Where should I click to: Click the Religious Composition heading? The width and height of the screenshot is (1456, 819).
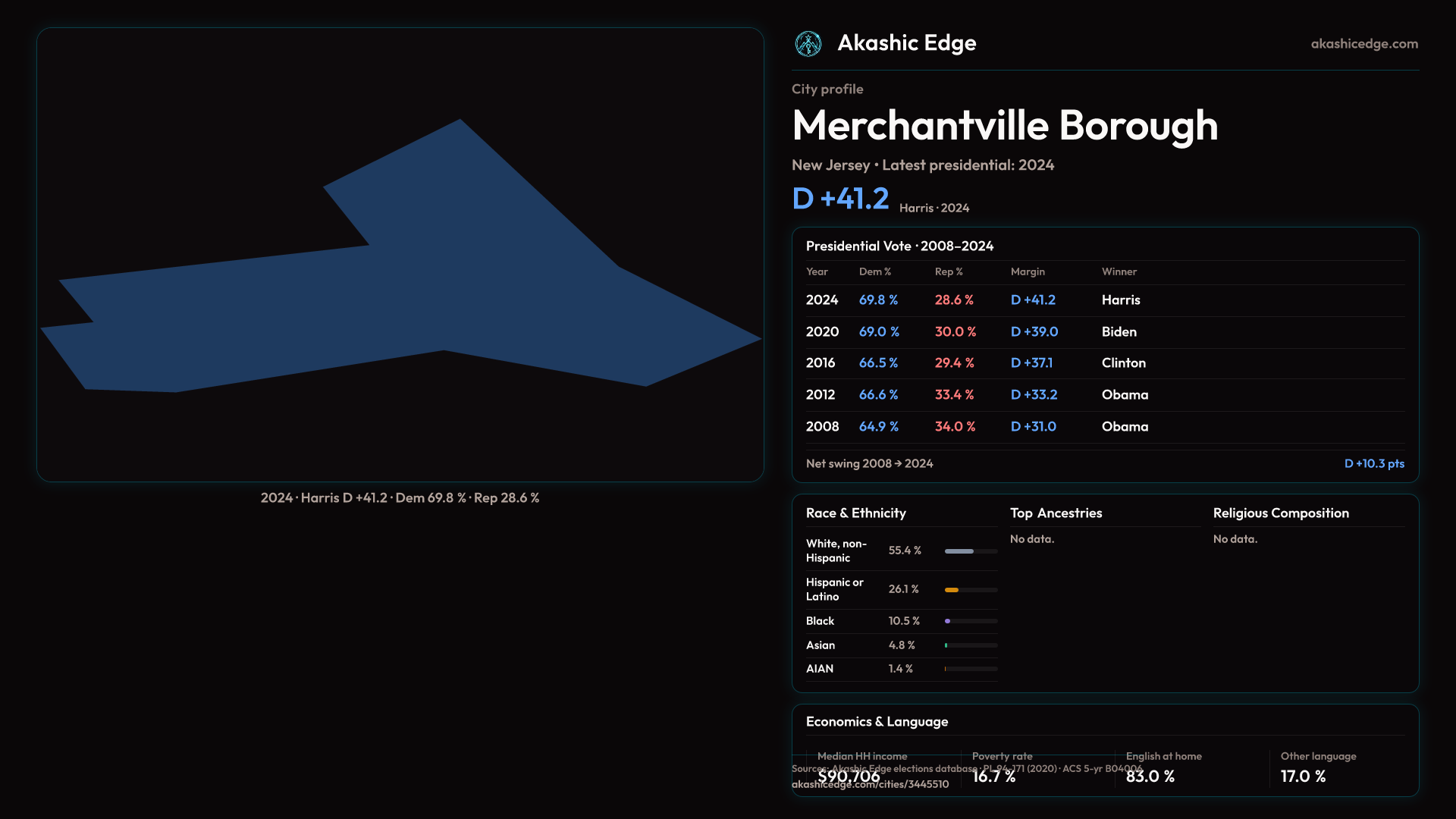1280,513
